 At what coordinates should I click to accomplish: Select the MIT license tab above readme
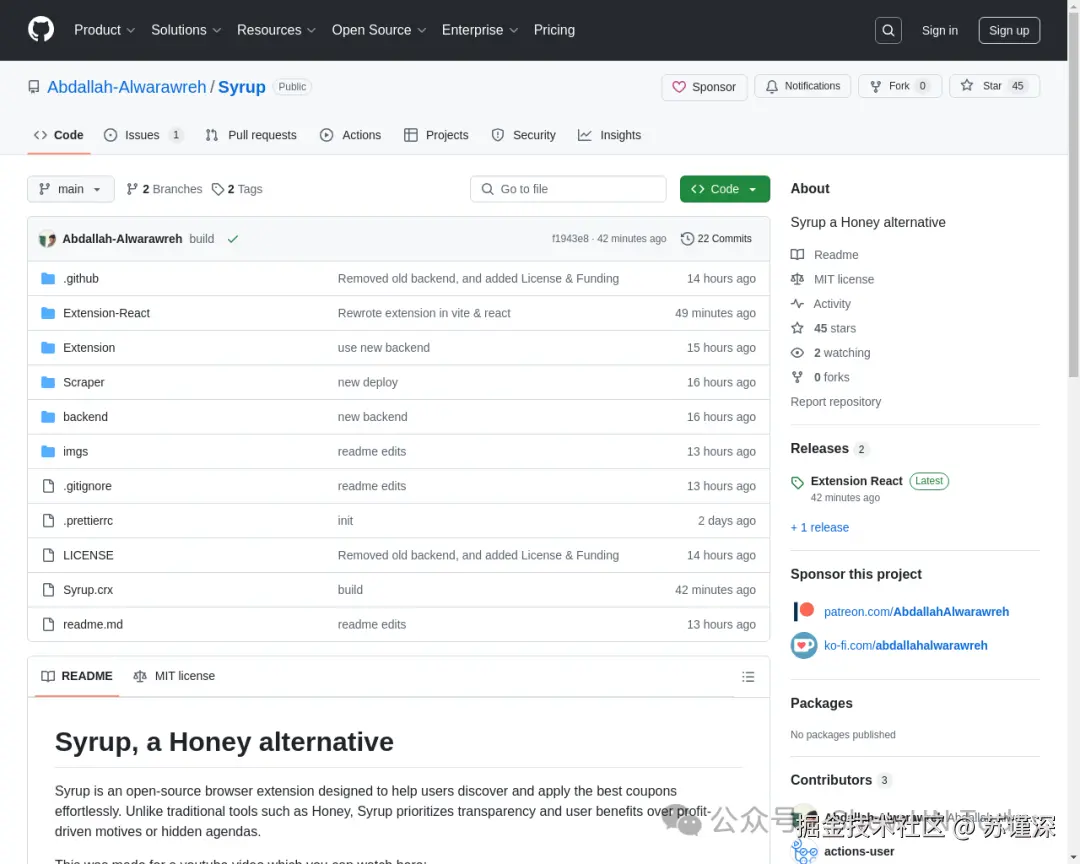pos(174,676)
